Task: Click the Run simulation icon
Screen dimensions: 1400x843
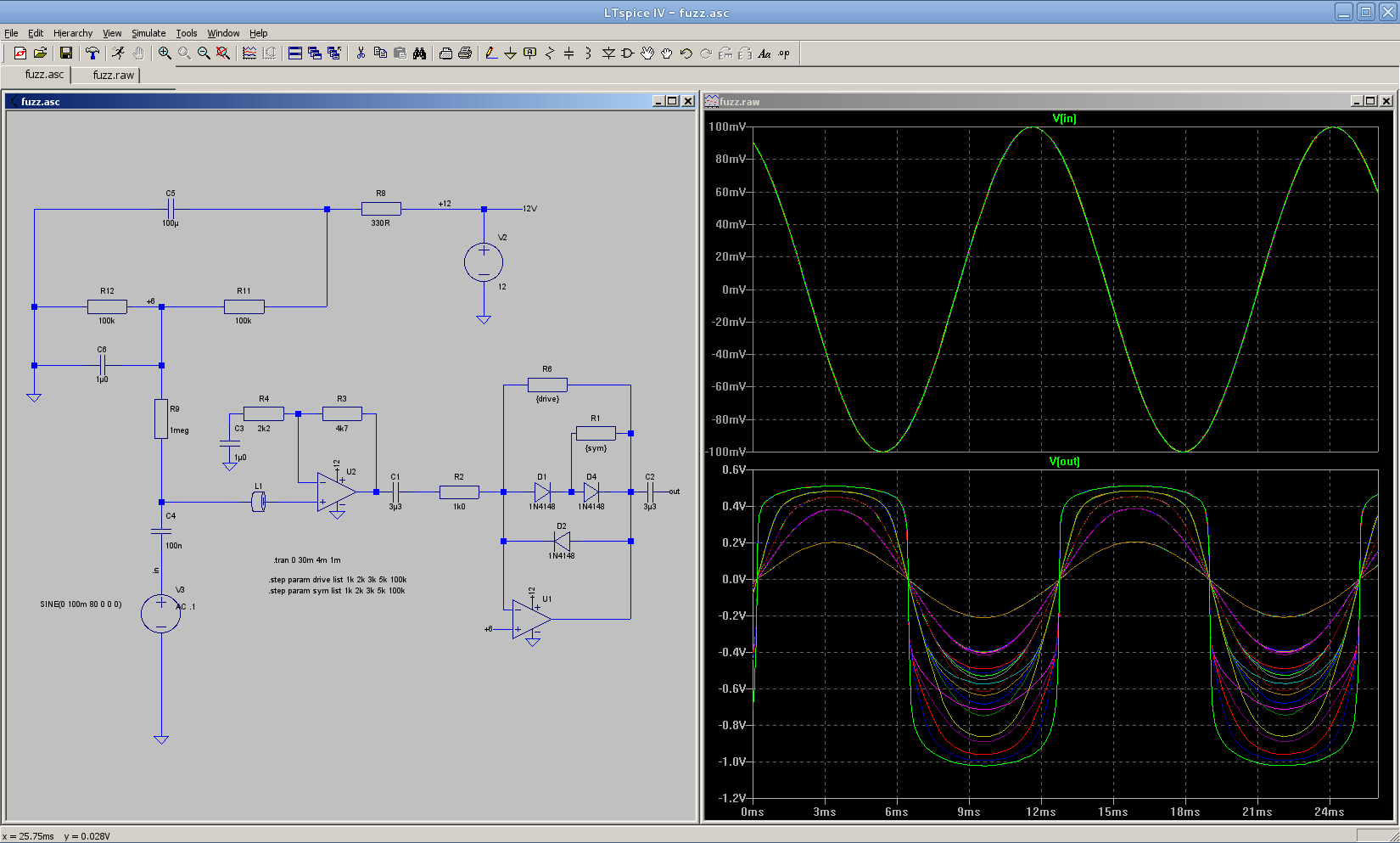Action: pyautogui.click(x=118, y=53)
